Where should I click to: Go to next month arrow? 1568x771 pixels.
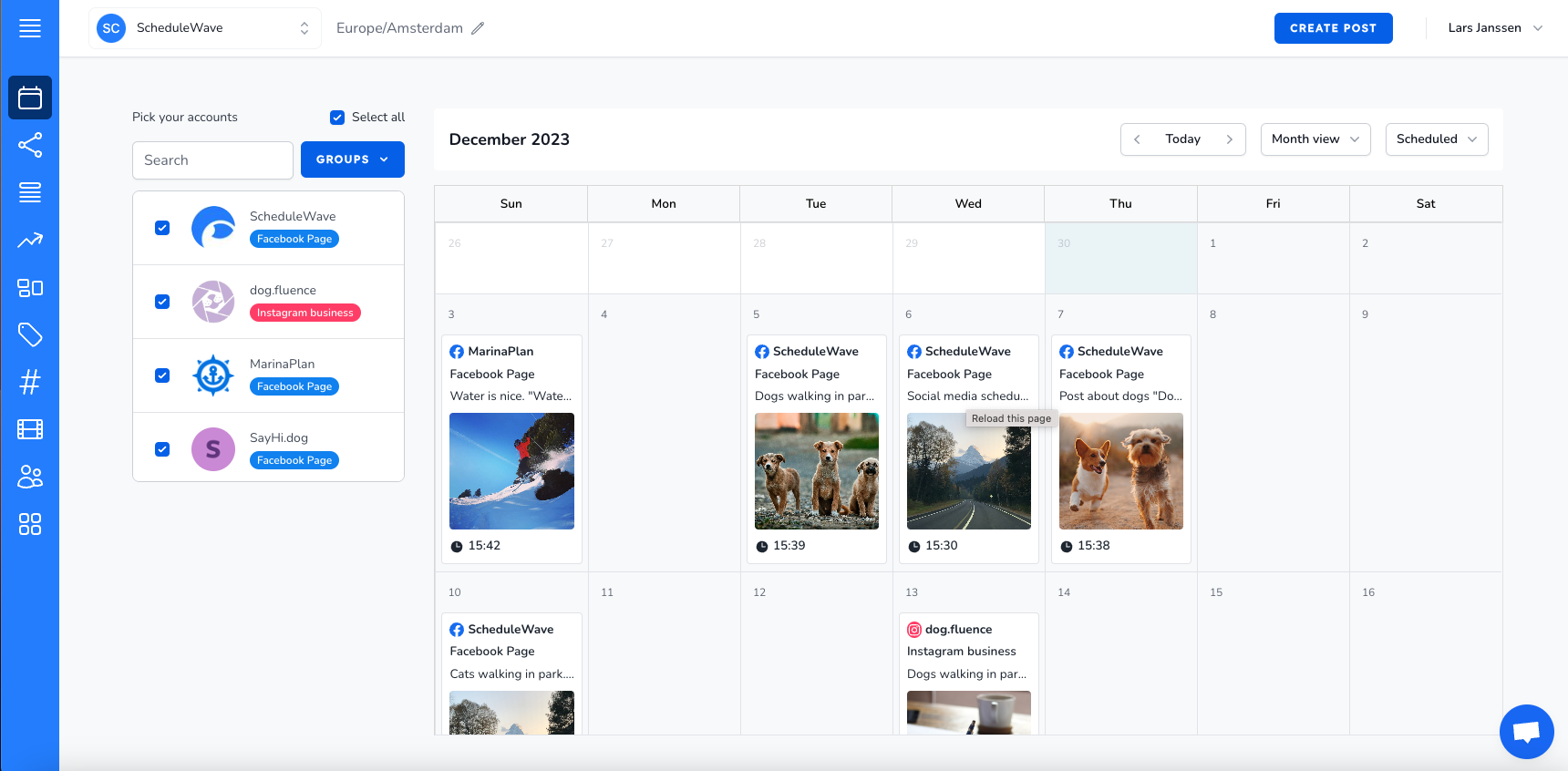point(1229,139)
